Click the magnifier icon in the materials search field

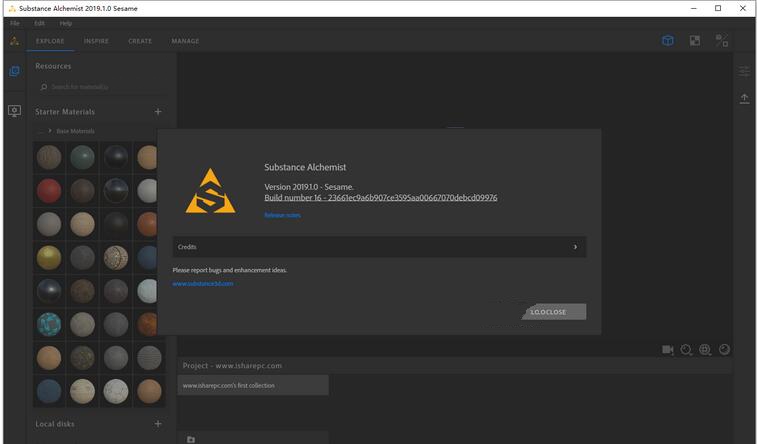[43, 87]
